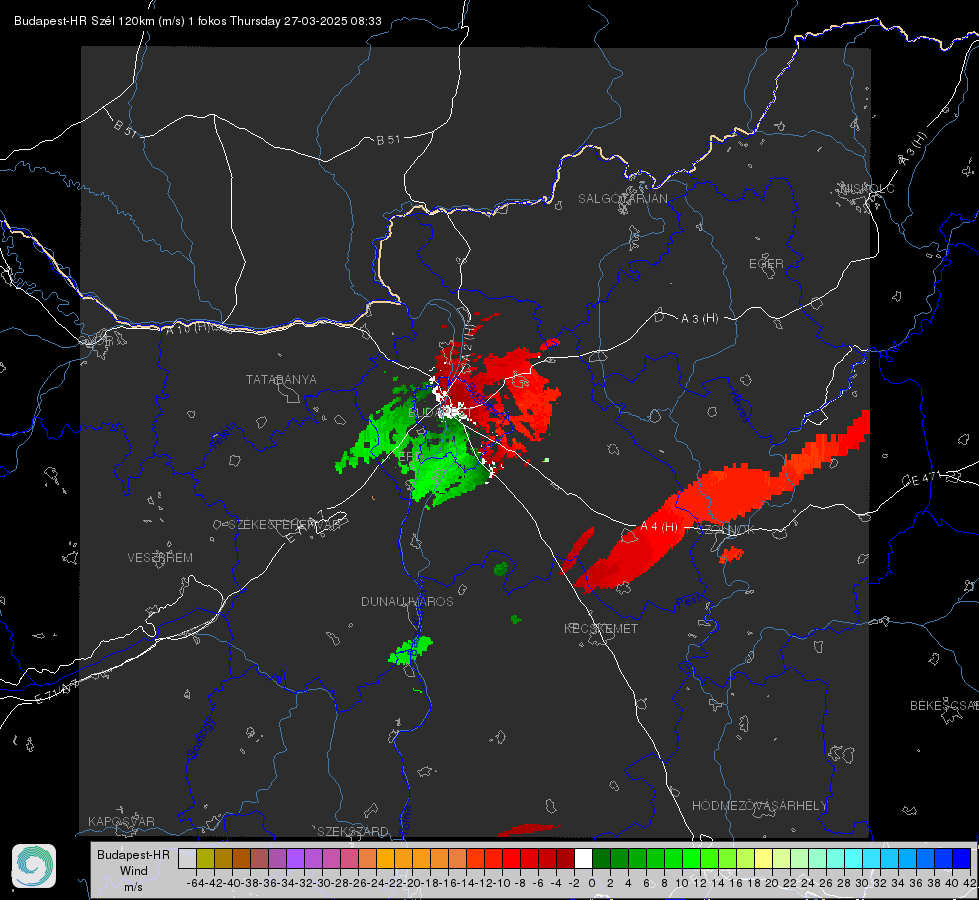The image size is (979, 900).
Task: Pick the cyan swatch between 28 and 30
Action: tap(854, 858)
